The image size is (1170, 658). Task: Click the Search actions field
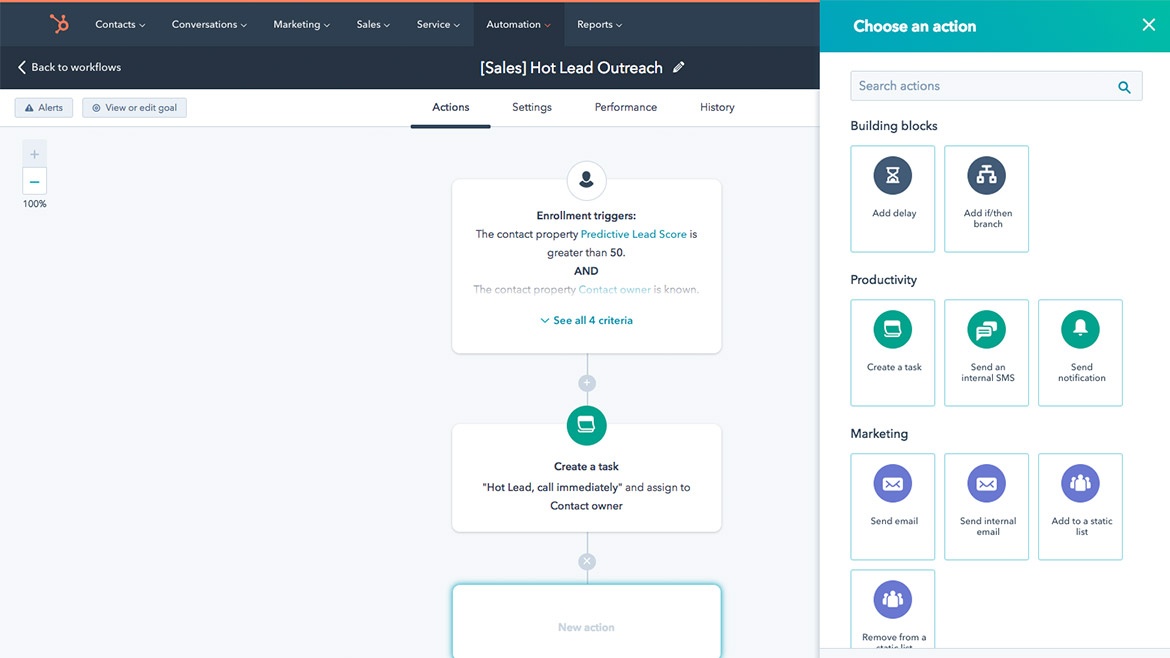[x=980, y=87]
